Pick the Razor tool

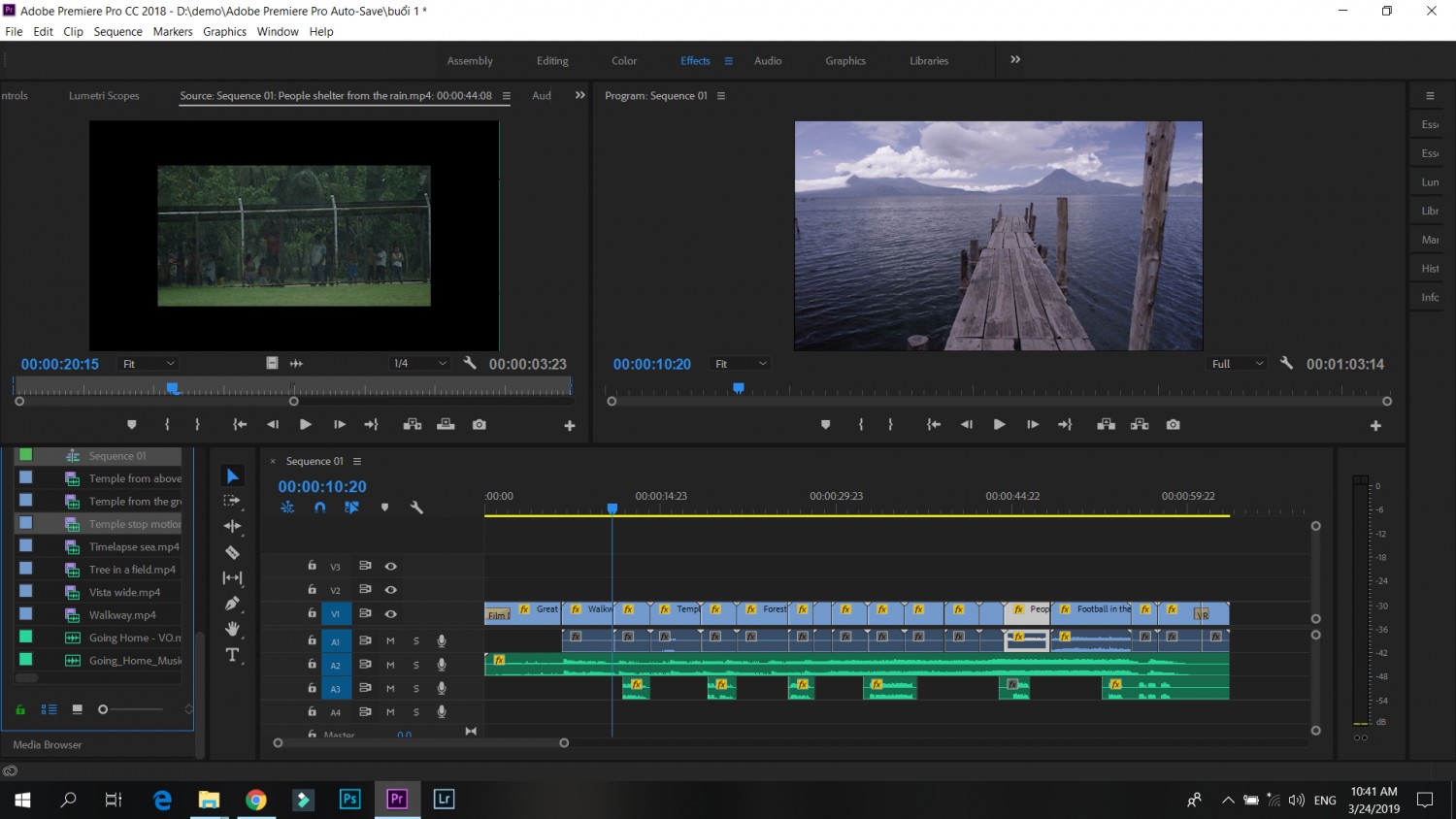(x=232, y=552)
